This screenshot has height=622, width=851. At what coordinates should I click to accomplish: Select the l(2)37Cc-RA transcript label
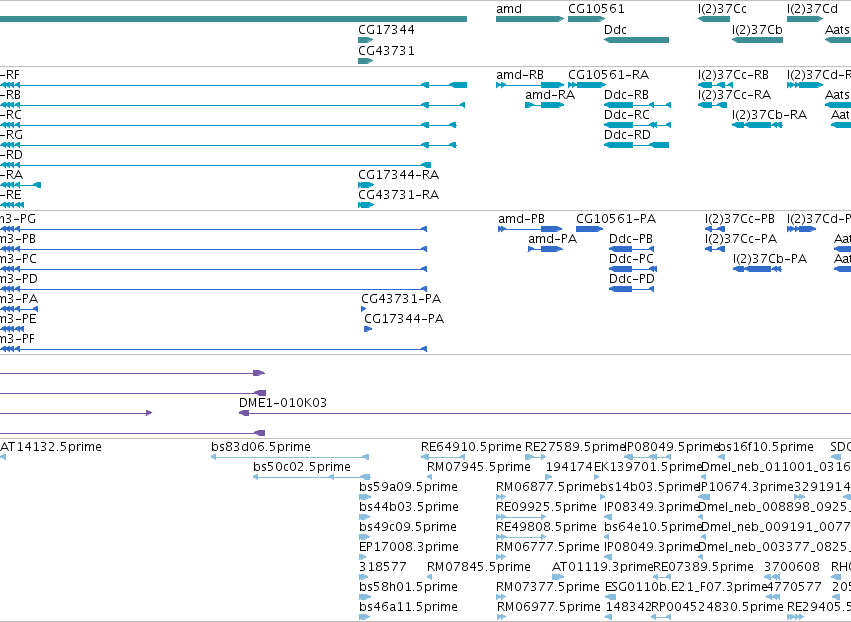[x=734, y=95]
